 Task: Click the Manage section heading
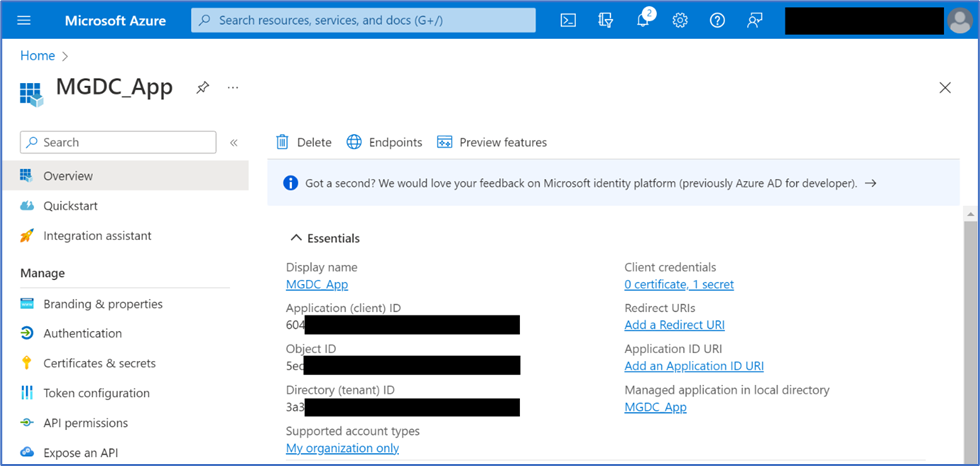click(42, 273)
